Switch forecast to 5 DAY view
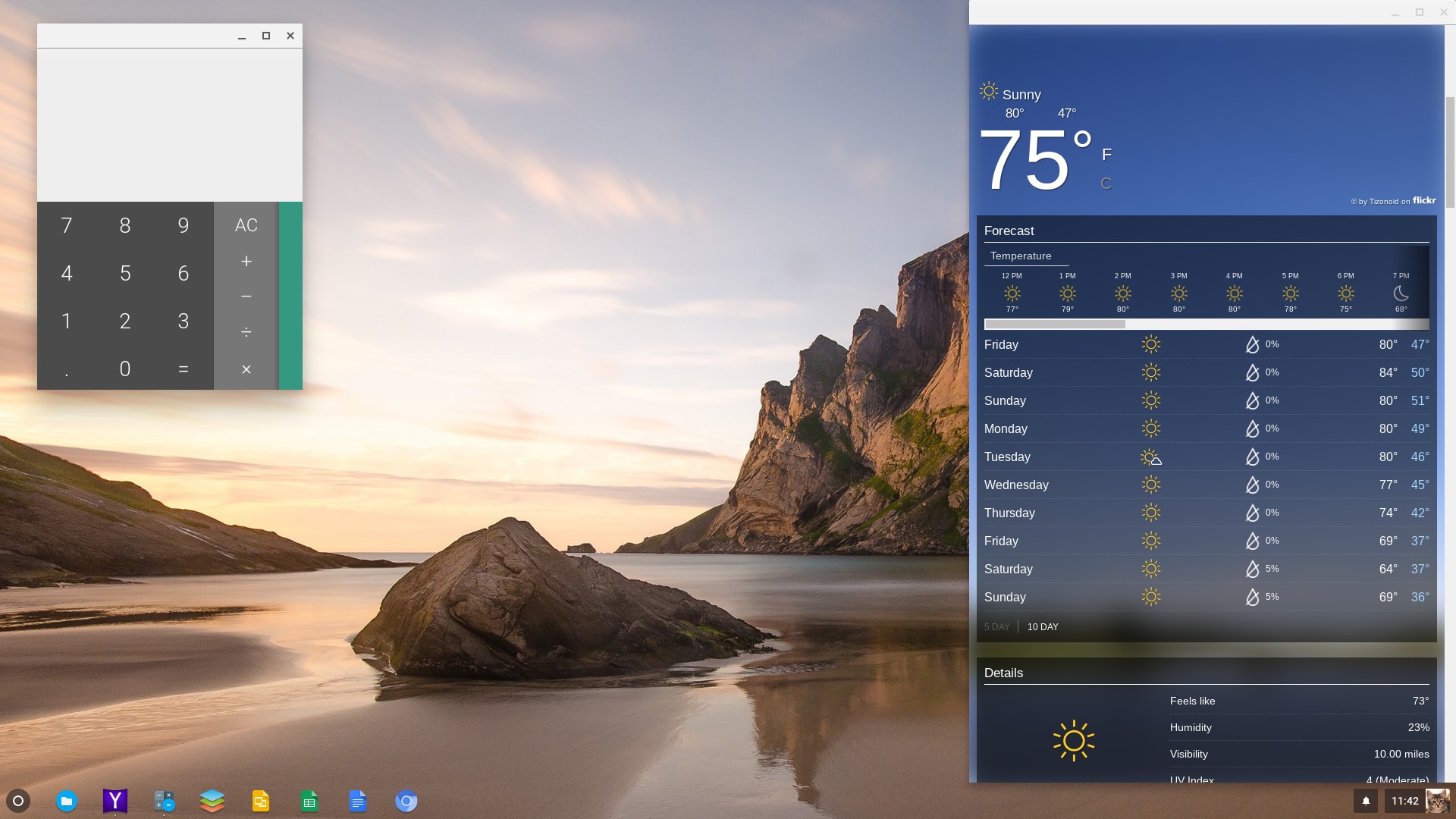 [x=996, y=627]
